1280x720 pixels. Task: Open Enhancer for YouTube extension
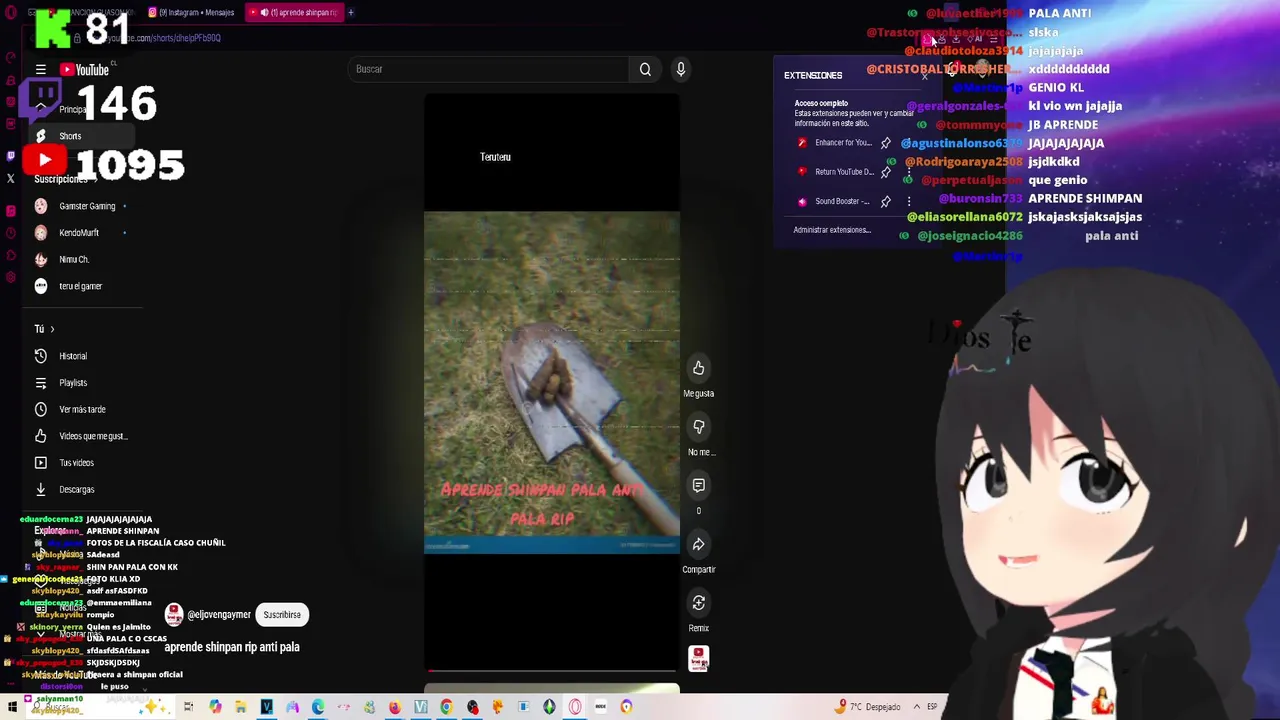click(x=835, y=143)
